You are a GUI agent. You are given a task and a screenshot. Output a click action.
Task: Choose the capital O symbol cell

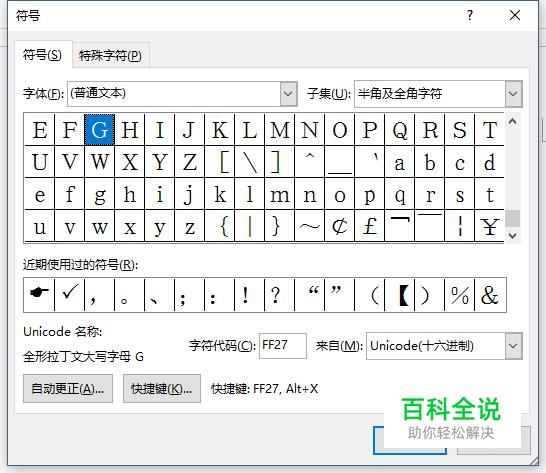tap(339, 130)
